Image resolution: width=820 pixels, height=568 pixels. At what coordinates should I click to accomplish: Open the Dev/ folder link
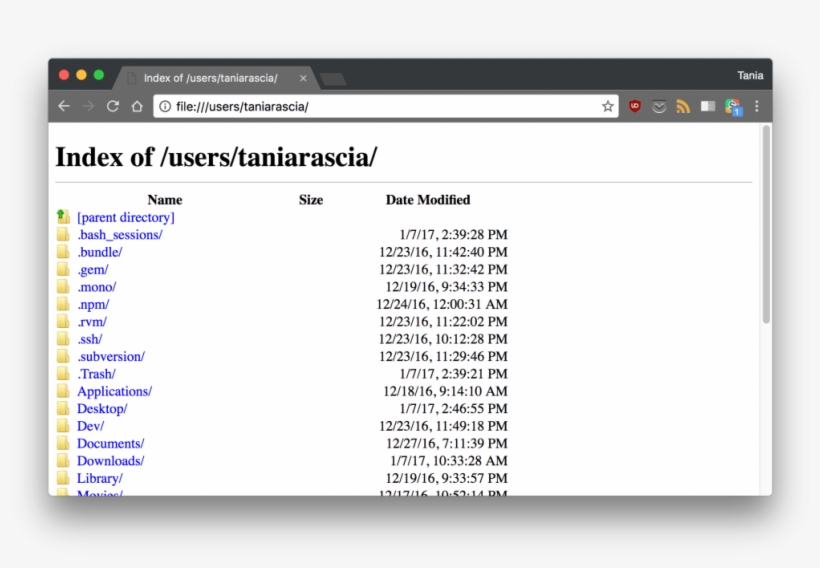[90, 426]
